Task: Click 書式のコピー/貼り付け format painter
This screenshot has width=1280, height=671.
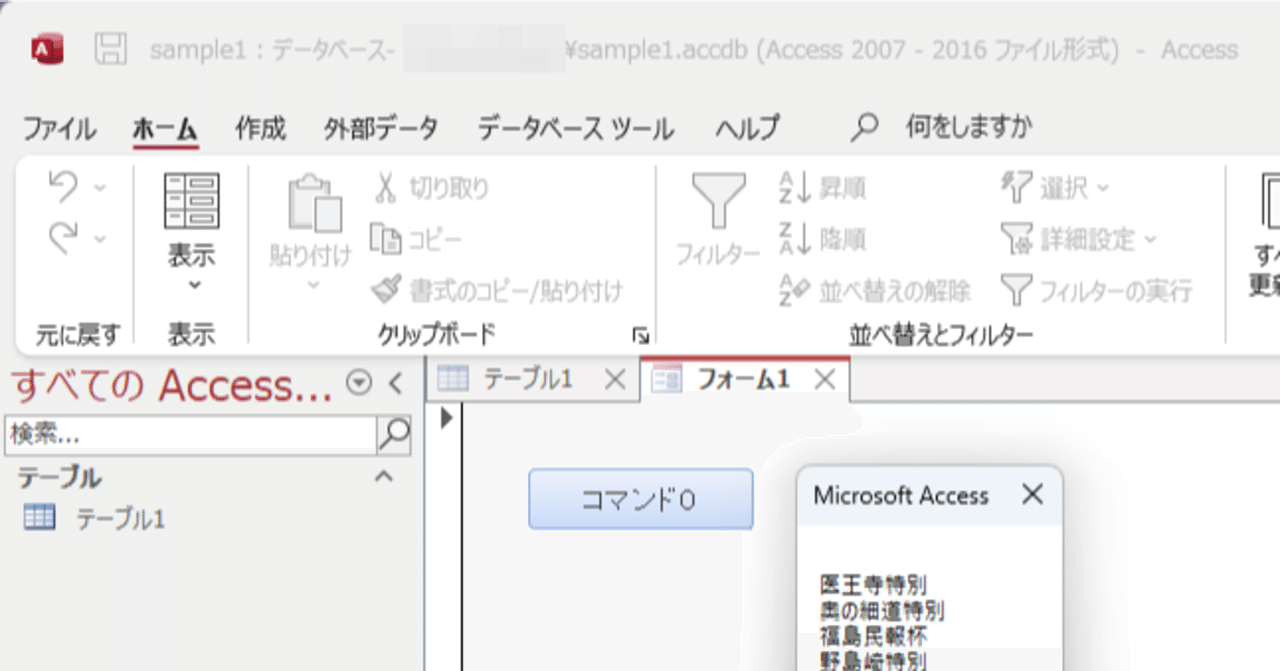Action: 497,291
